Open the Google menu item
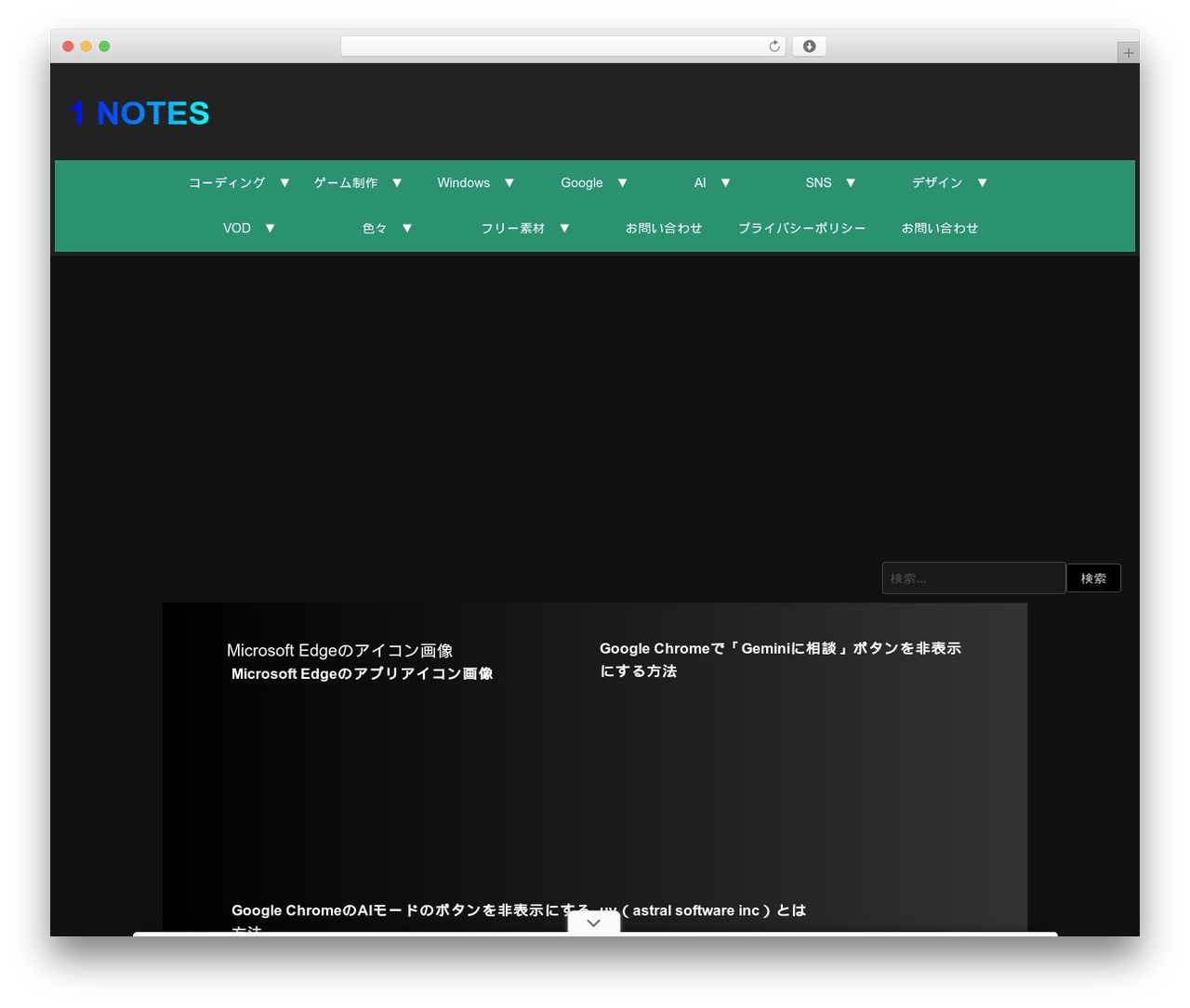Image resolution: width=1190 pixels, height=1008 pixels. click(582, 183)
